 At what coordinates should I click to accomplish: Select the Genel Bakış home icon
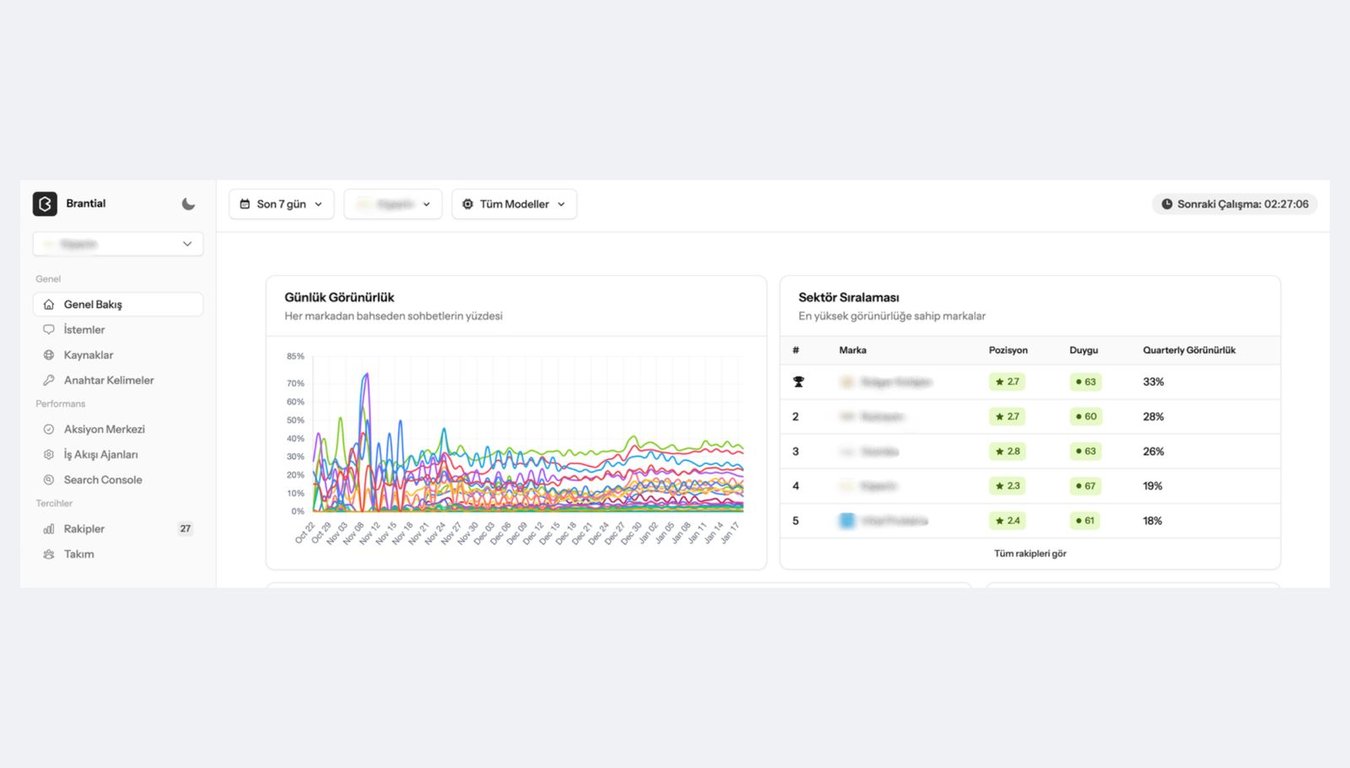(47, 304)
